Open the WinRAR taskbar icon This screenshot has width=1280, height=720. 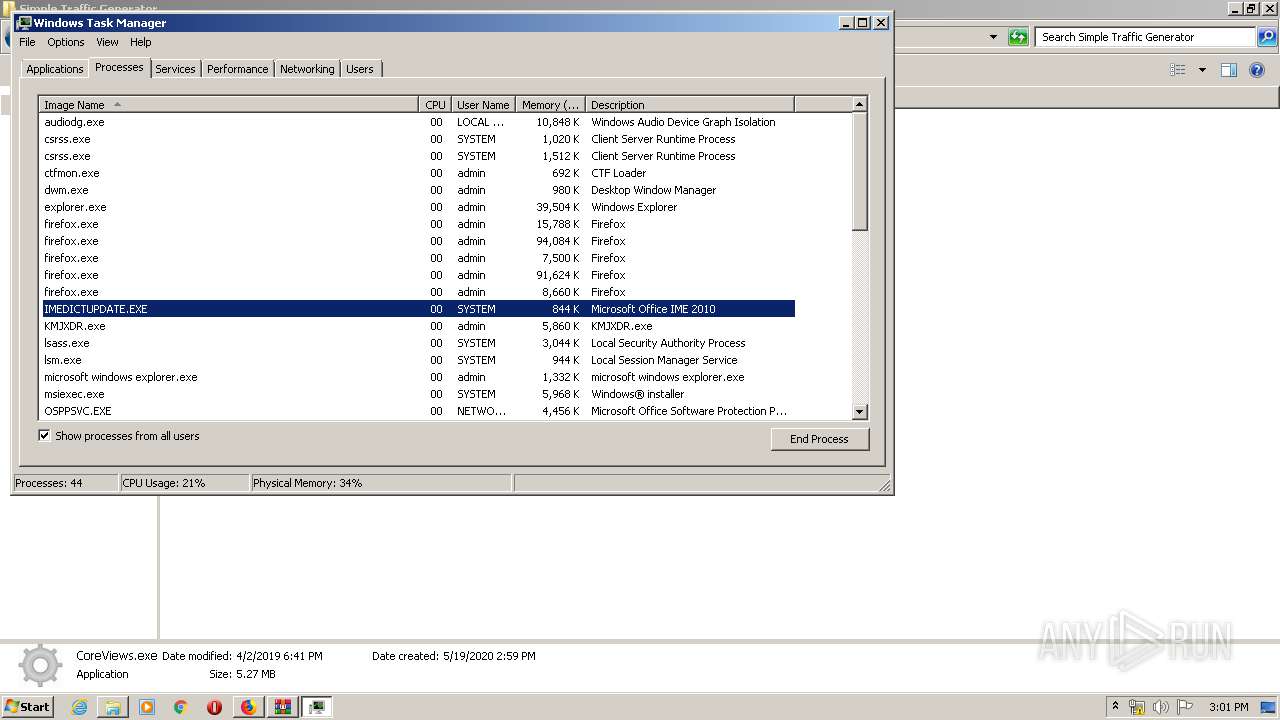[x=282, y=707]
